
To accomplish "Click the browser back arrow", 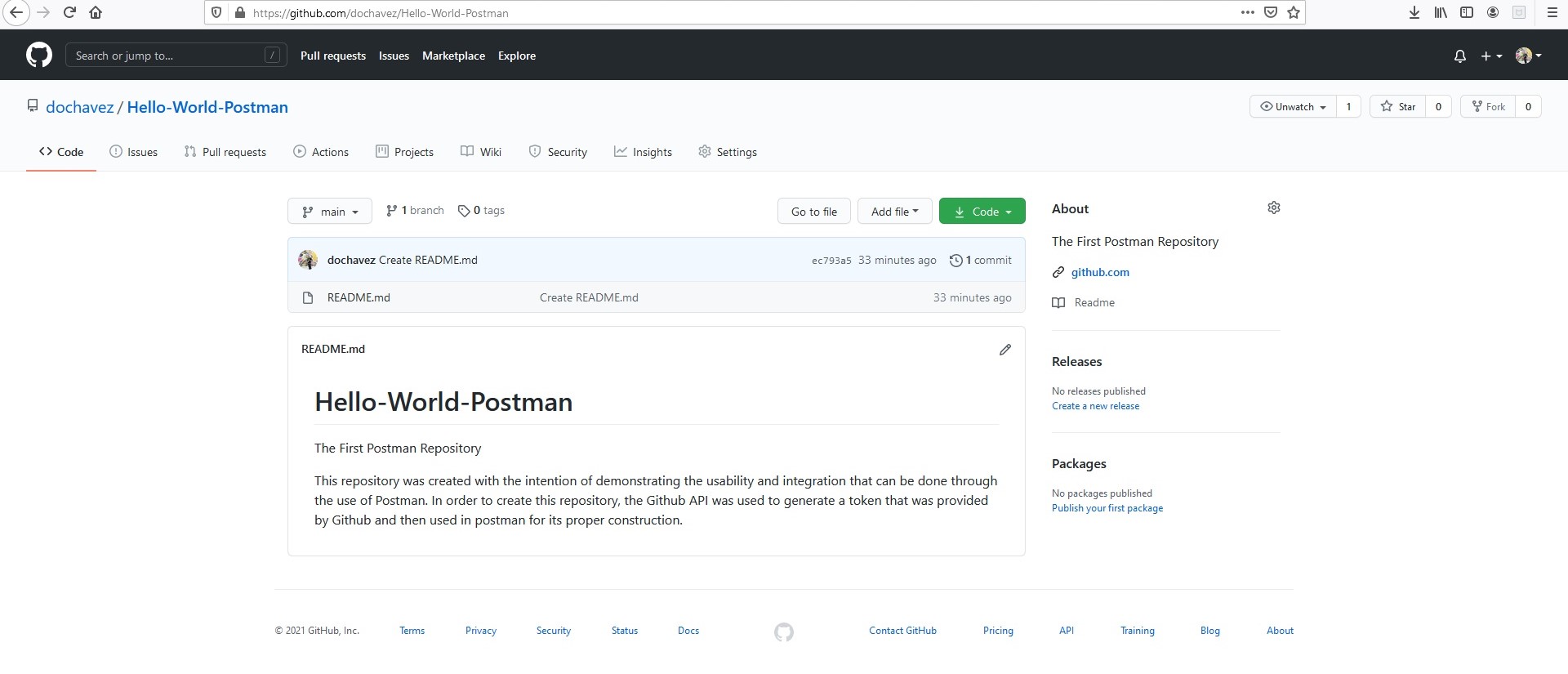I will pos(16,12).
